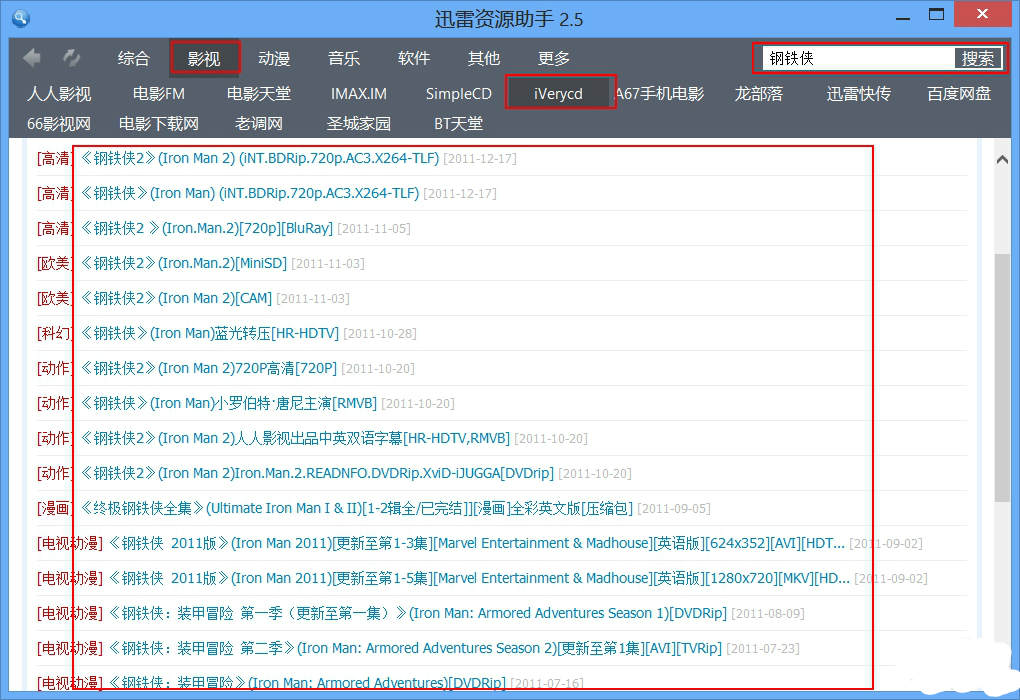Open 钢铁侠 蓝光转压[HR-HDTV] result
The width and height of the screenshot is (1020, 700).
click(x=210, y=334)
